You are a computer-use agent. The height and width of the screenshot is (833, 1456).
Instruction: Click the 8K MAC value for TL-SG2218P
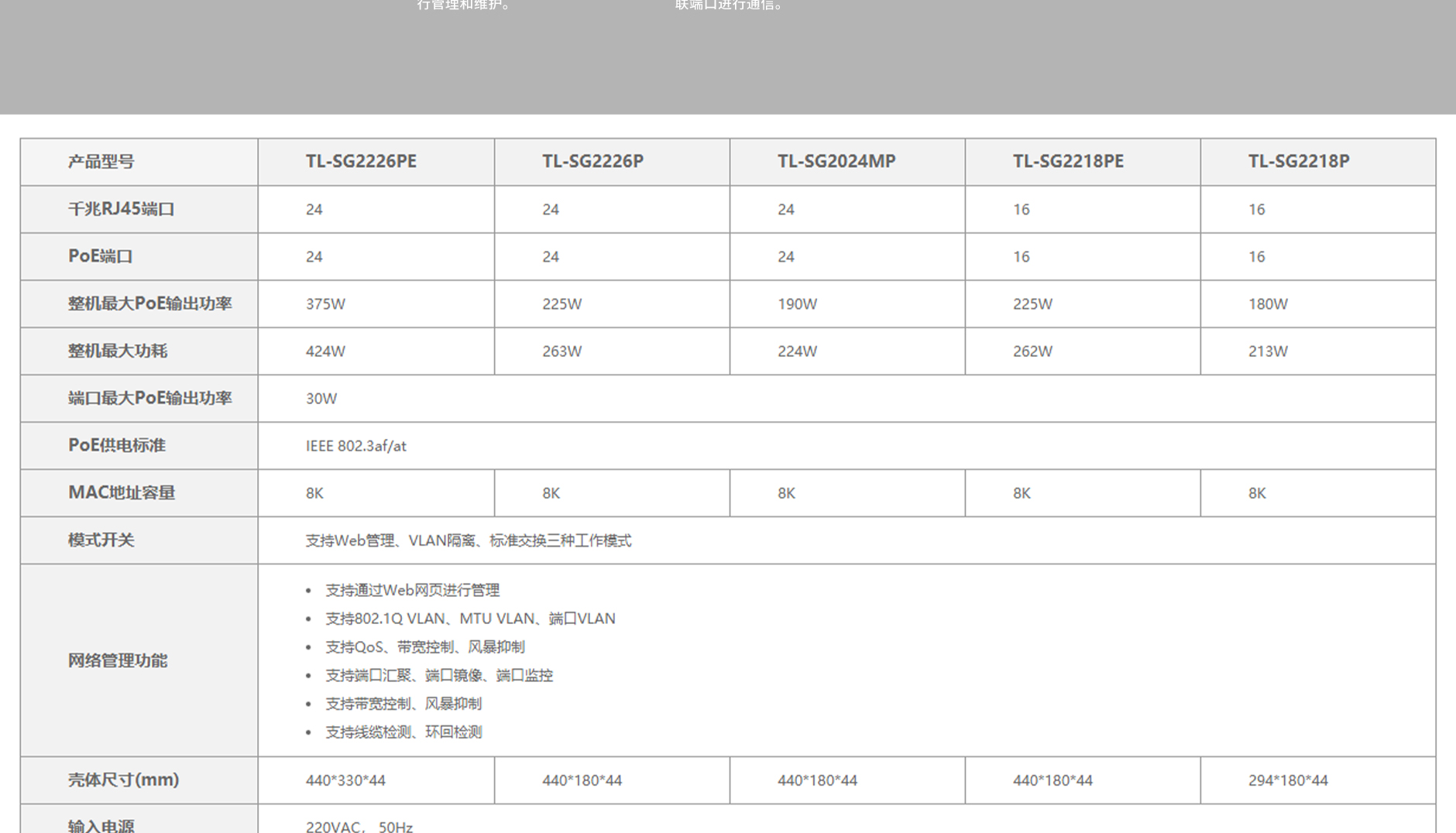pyautogui.click(x=1257, y=493)
